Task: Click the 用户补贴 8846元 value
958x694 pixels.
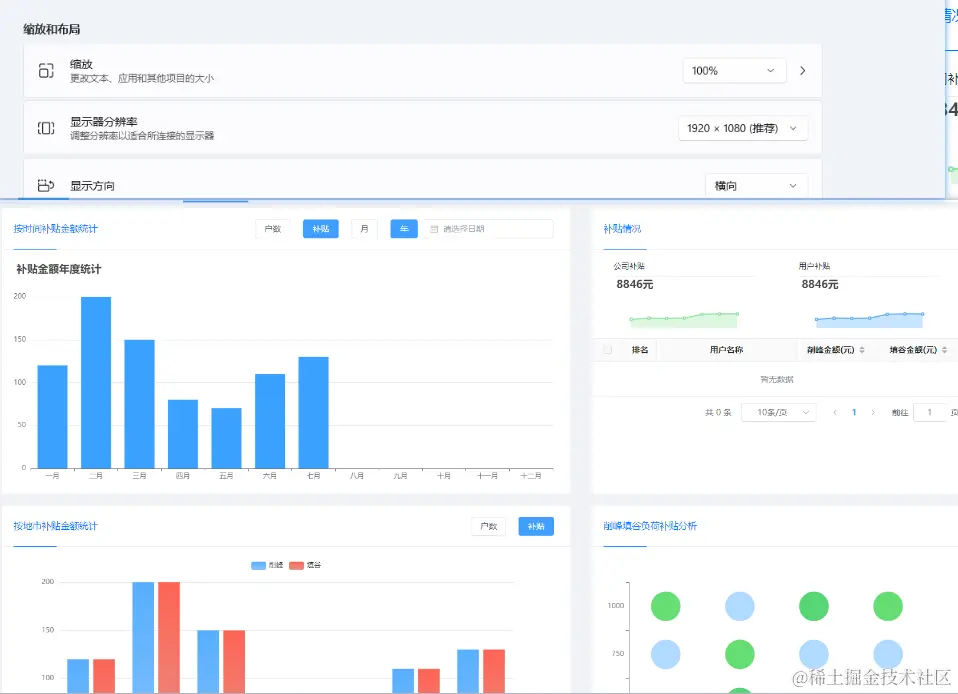Action: coord(820,284)
